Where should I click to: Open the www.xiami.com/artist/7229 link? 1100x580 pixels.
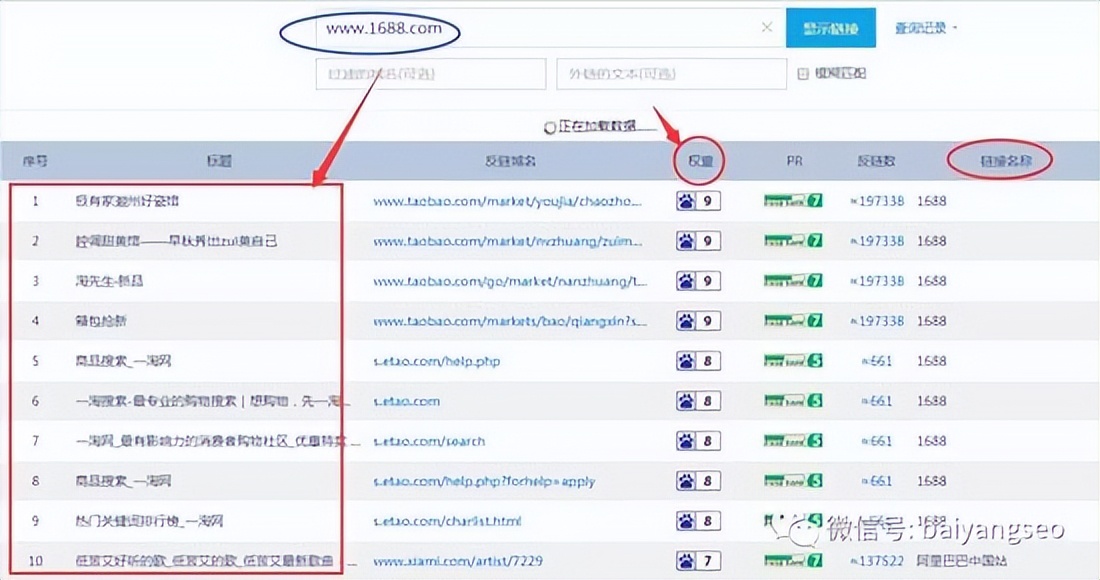click(x=457, y=561)
